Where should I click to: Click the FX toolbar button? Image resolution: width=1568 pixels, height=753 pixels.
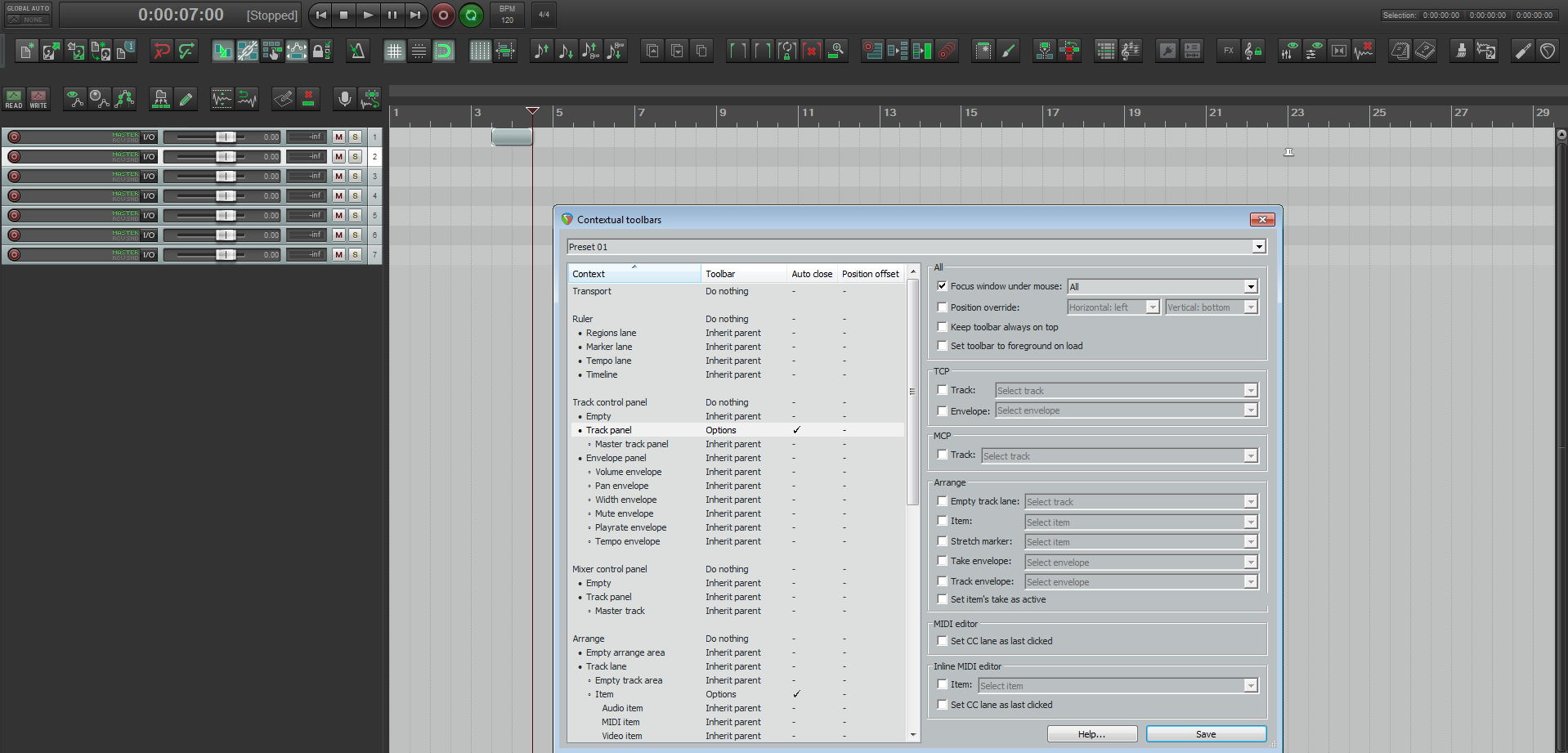[1228, 52]
